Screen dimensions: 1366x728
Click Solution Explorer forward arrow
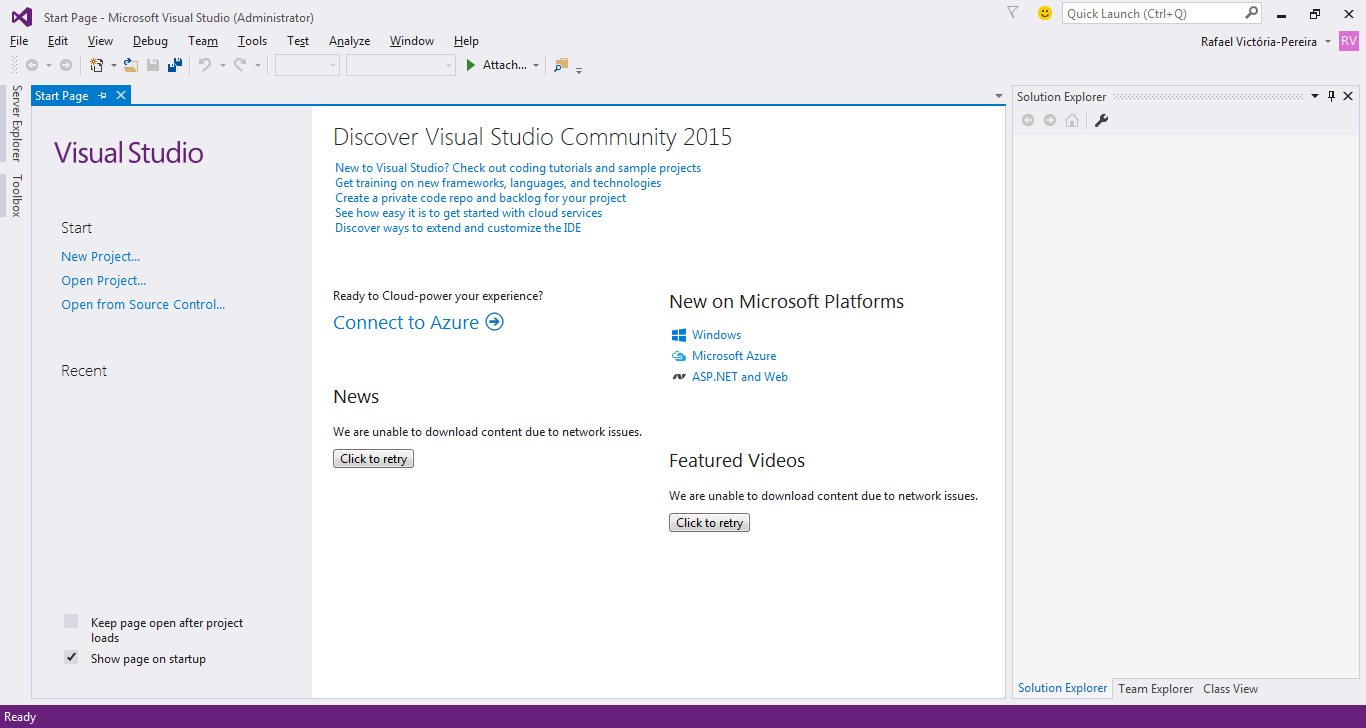pos(1050,120)
